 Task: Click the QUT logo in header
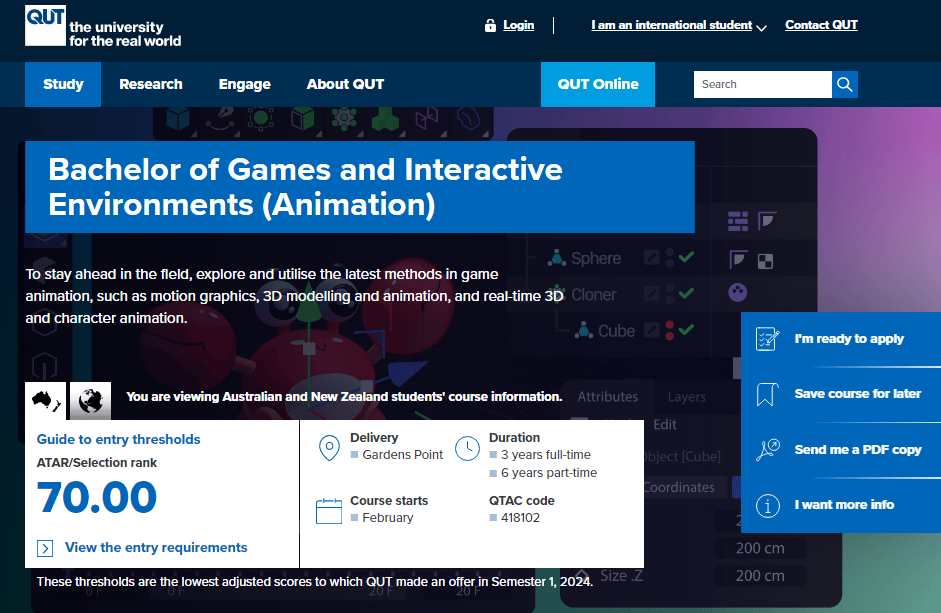pos(44,26)
